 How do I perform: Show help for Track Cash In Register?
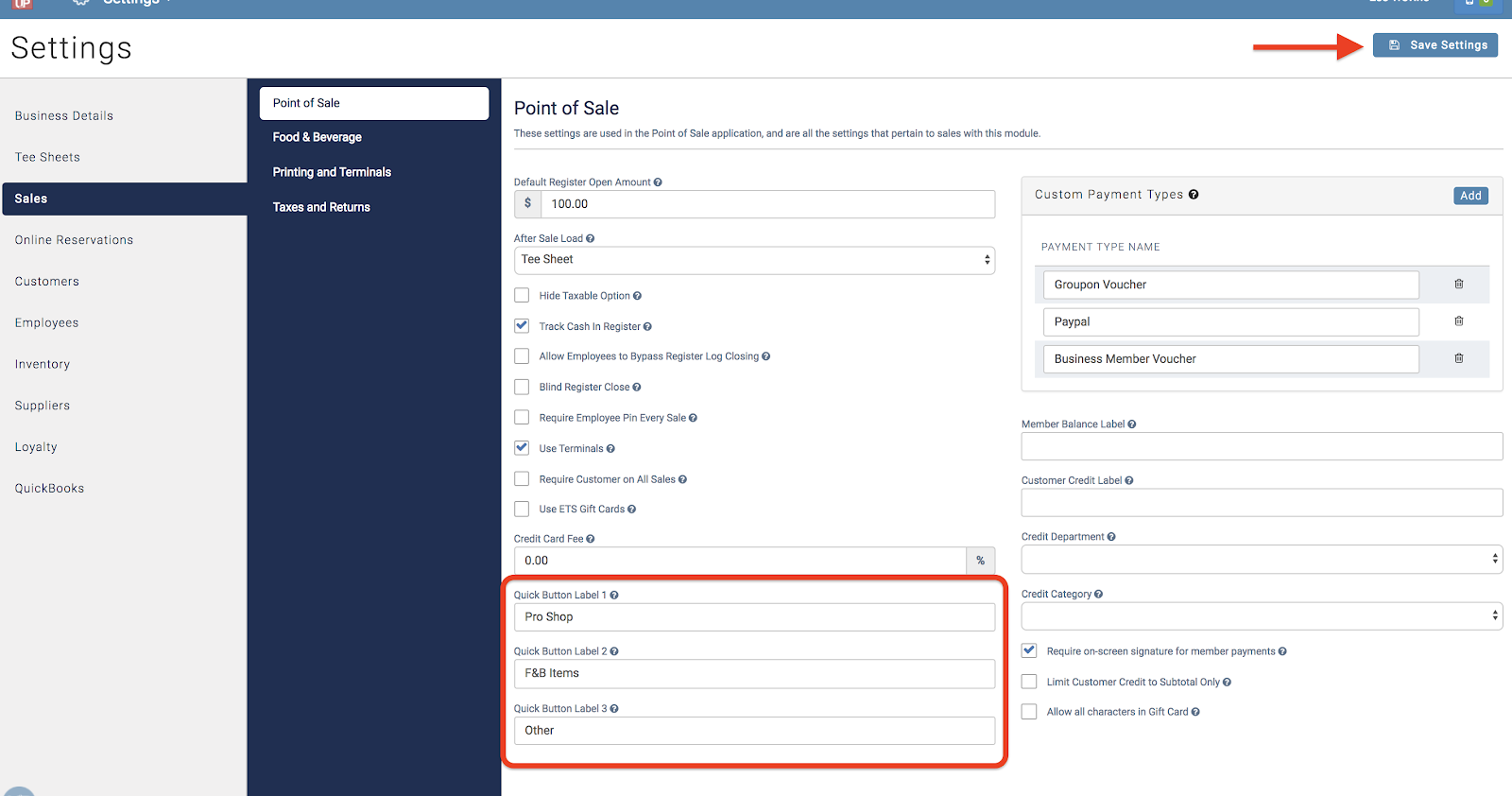coord(647,327)
